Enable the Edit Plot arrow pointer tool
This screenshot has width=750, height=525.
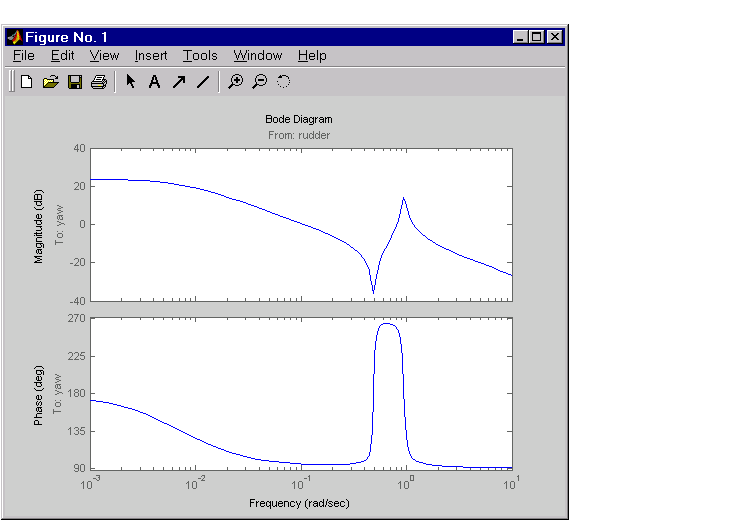click(130, 82)
